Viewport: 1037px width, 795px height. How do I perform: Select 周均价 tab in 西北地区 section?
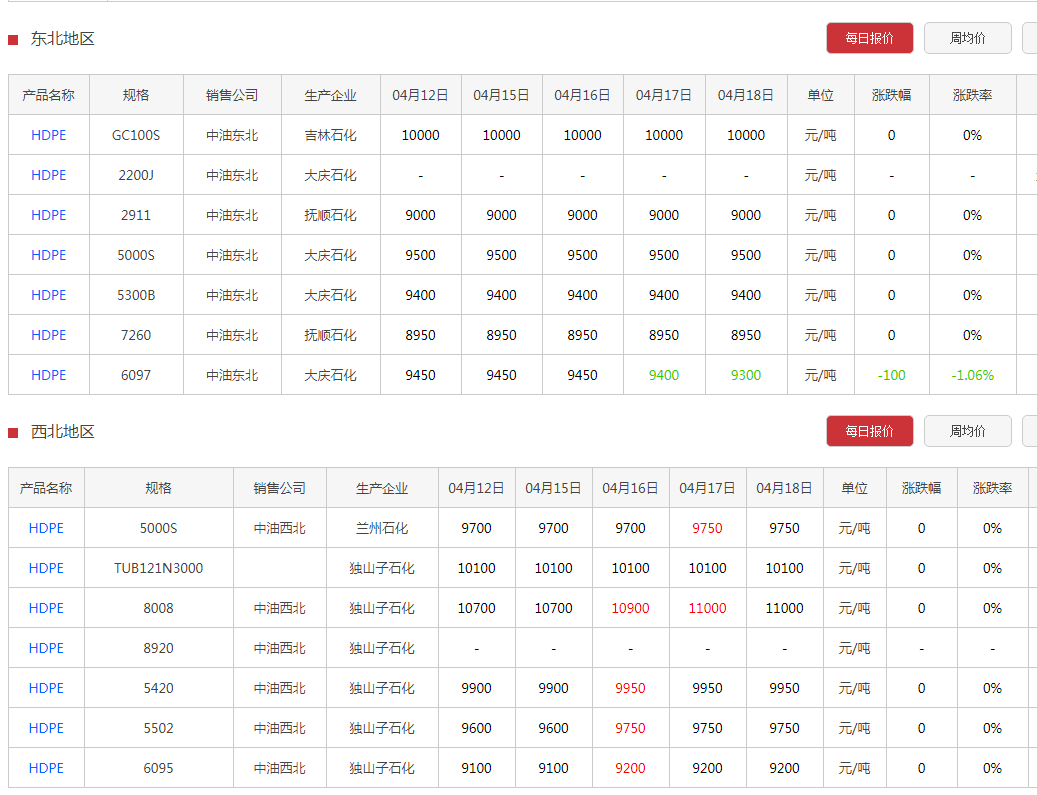(968, 431)
